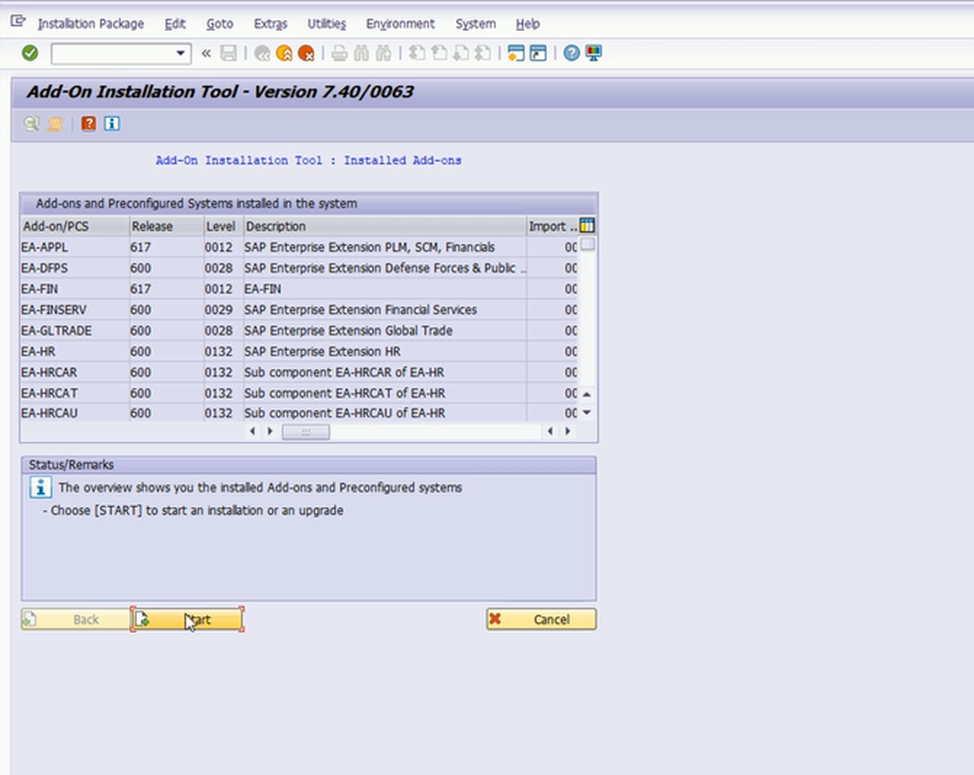Open the Environment menu
Viewport: 974px width, 775px height.
[x=400, y=23]
